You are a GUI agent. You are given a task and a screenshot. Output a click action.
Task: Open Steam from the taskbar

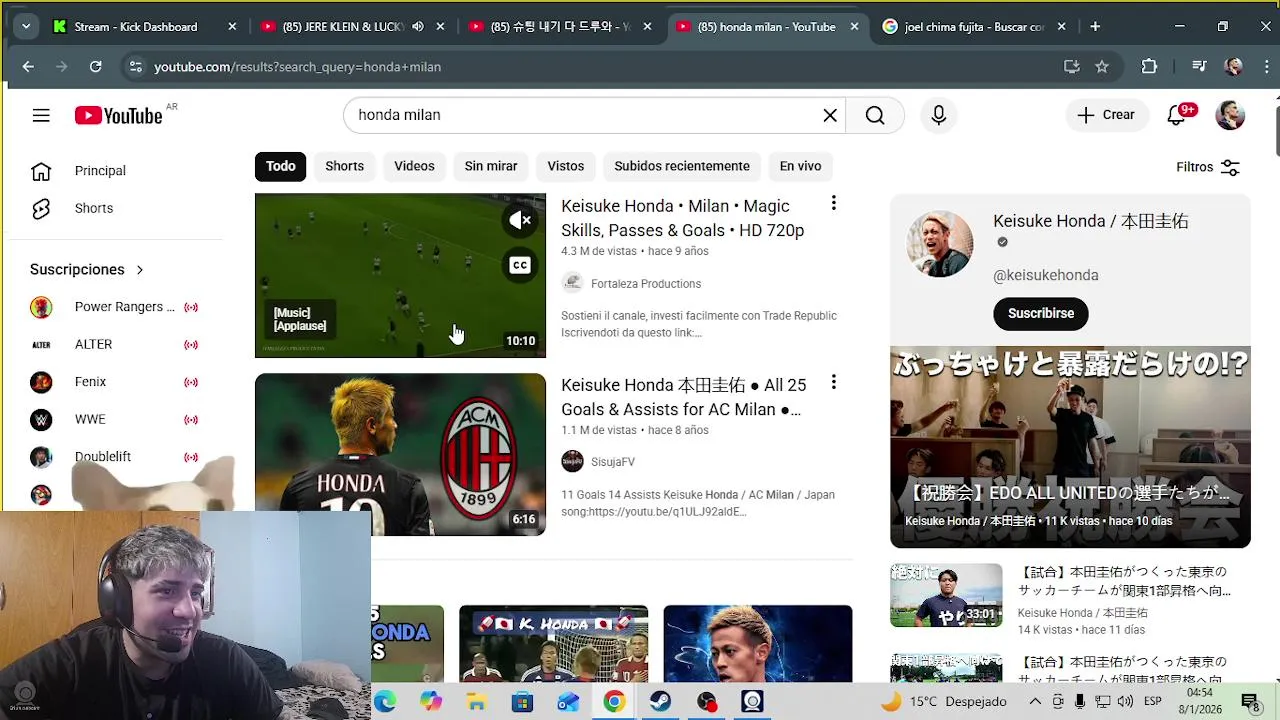point(660,702)
